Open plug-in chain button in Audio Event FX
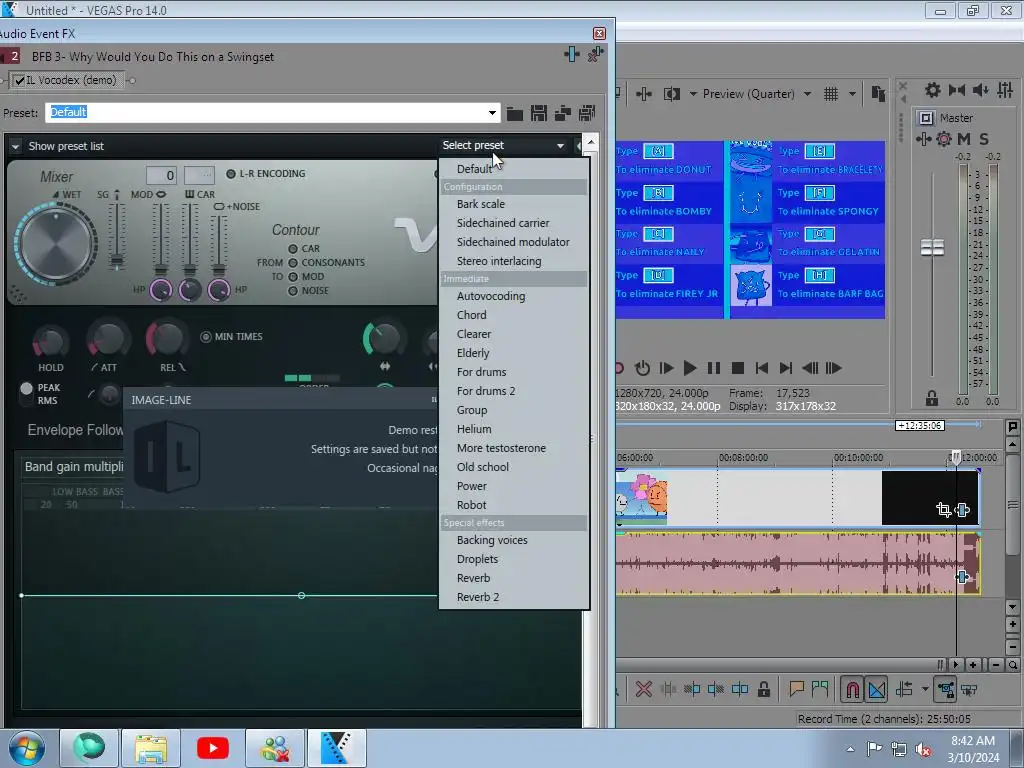Viewport: 1024px width, 768px height. 571,55
